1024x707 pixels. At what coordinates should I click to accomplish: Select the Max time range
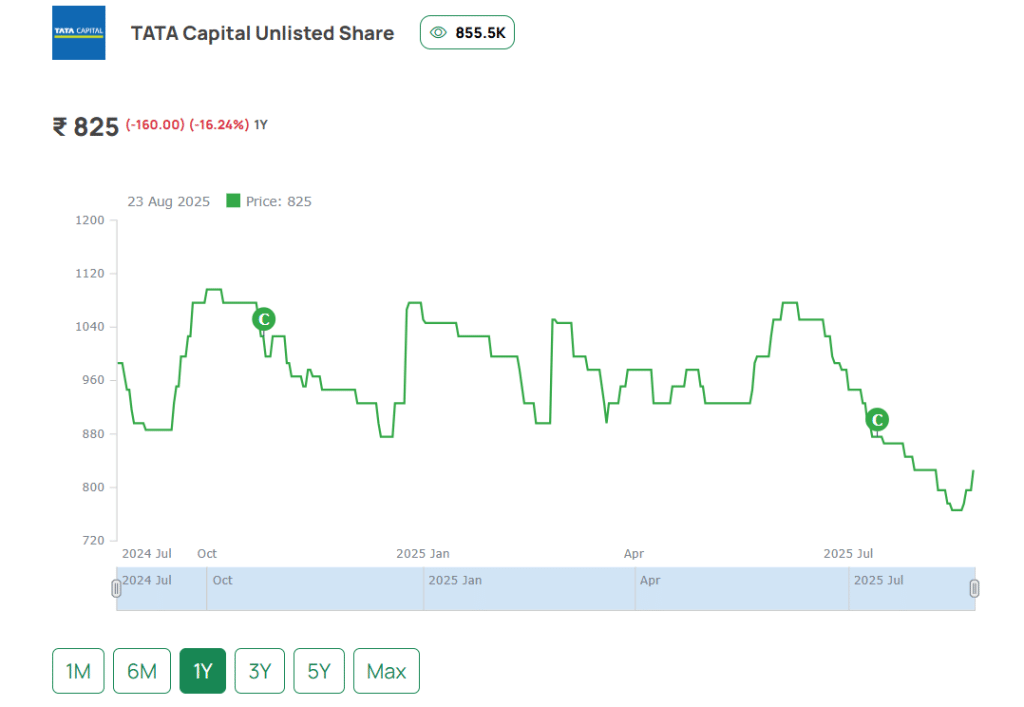coord(387,671)
